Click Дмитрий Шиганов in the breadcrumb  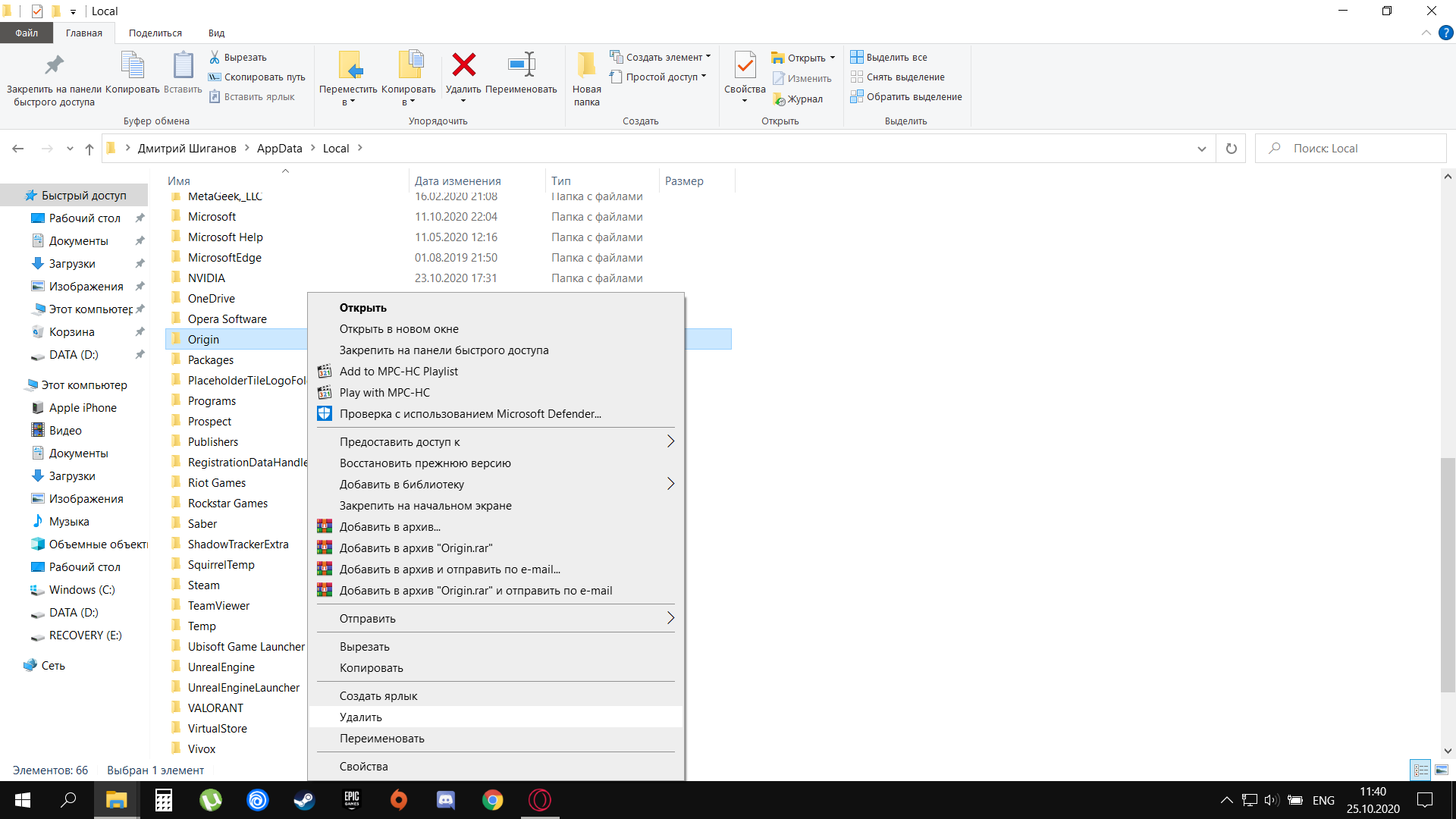click(187, 149)
